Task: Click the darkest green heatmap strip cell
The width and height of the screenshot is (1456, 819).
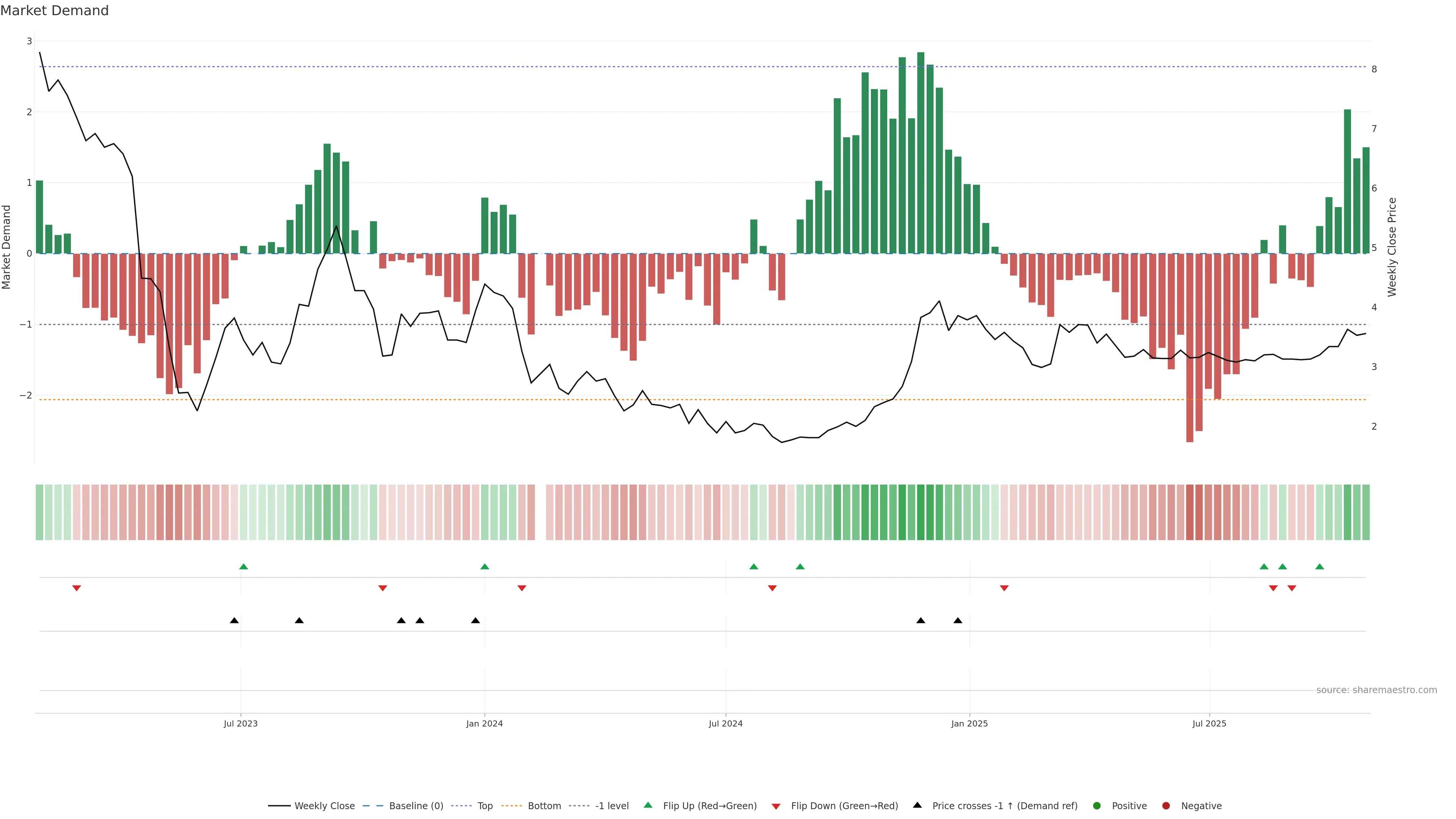Action: click(921, 512)
